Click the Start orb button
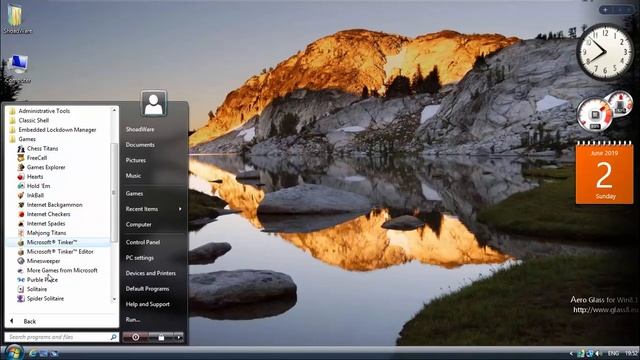This screenshot has height=360, width=640. [x=14, y=352]
